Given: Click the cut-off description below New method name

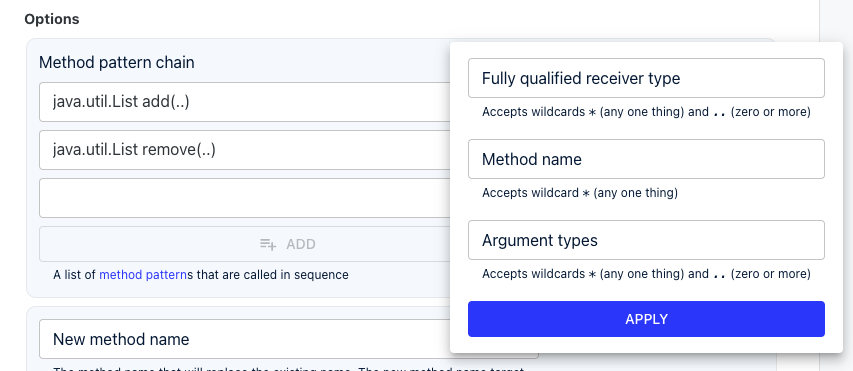Looking at the screenshot, I should (288, 369).
